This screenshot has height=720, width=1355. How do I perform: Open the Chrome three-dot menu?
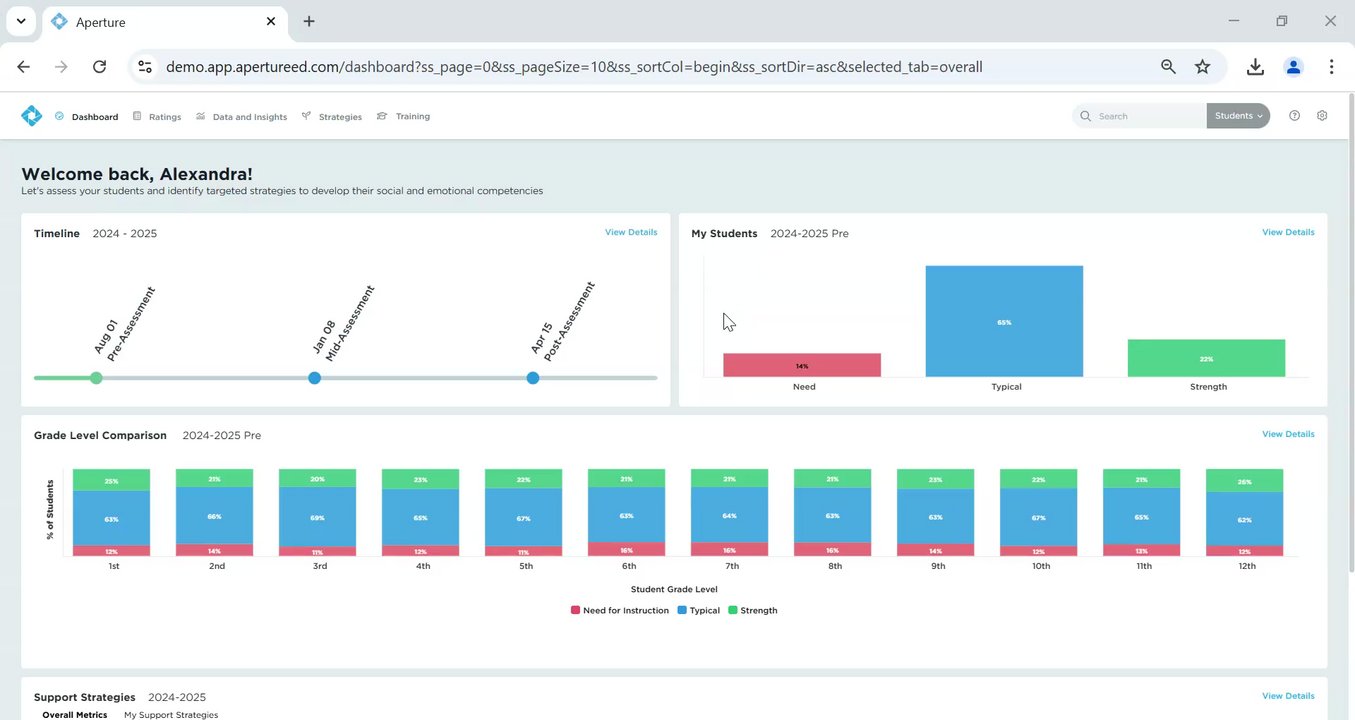pyautogui.click(x=1331, y=67)
